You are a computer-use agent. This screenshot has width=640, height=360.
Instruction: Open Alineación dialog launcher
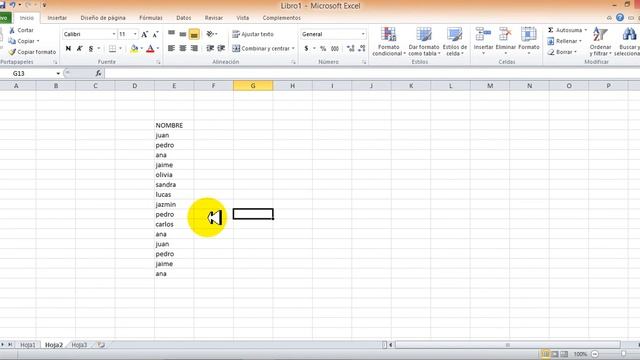coord(293,62)
